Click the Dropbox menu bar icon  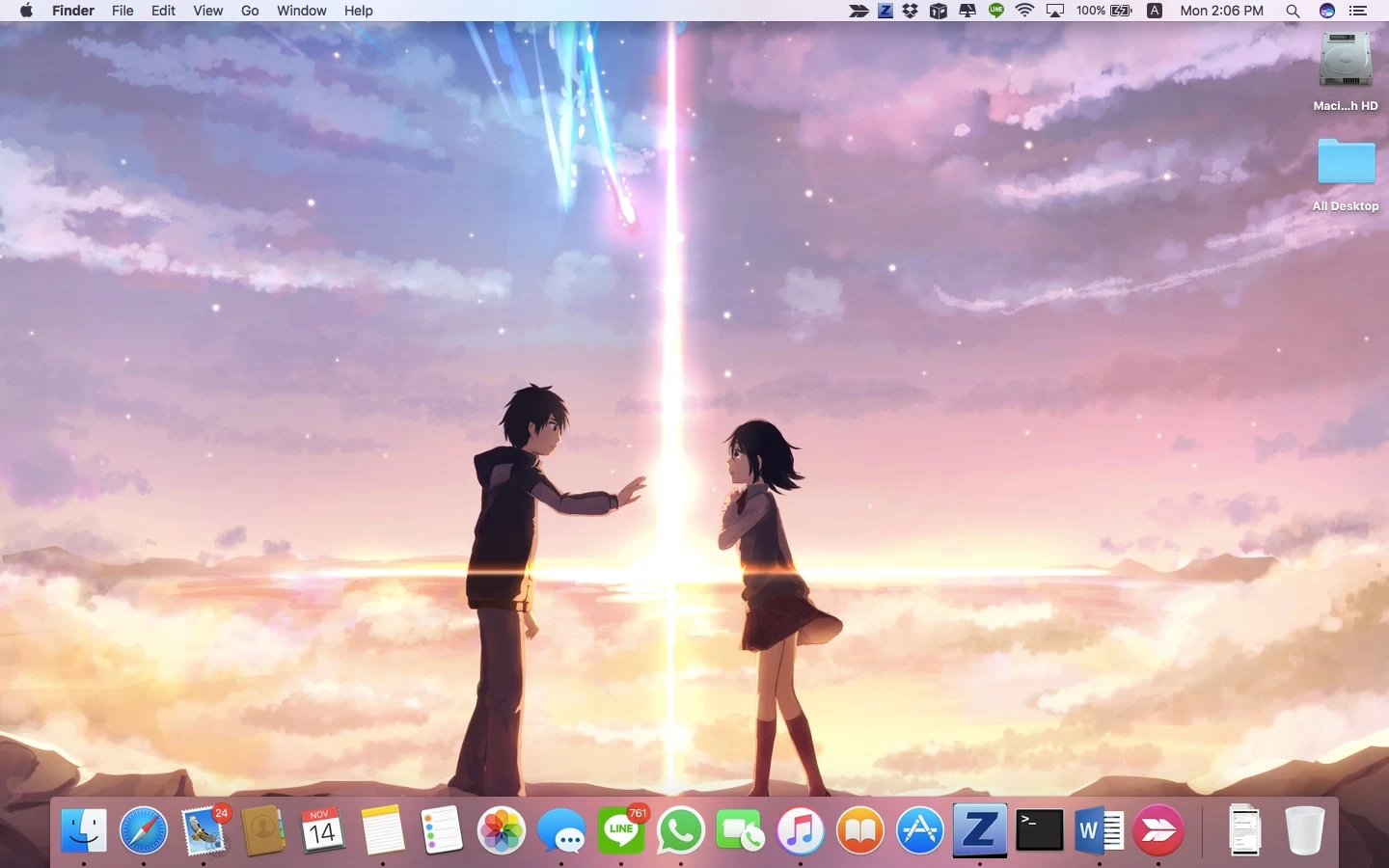[x=911, y=11]
